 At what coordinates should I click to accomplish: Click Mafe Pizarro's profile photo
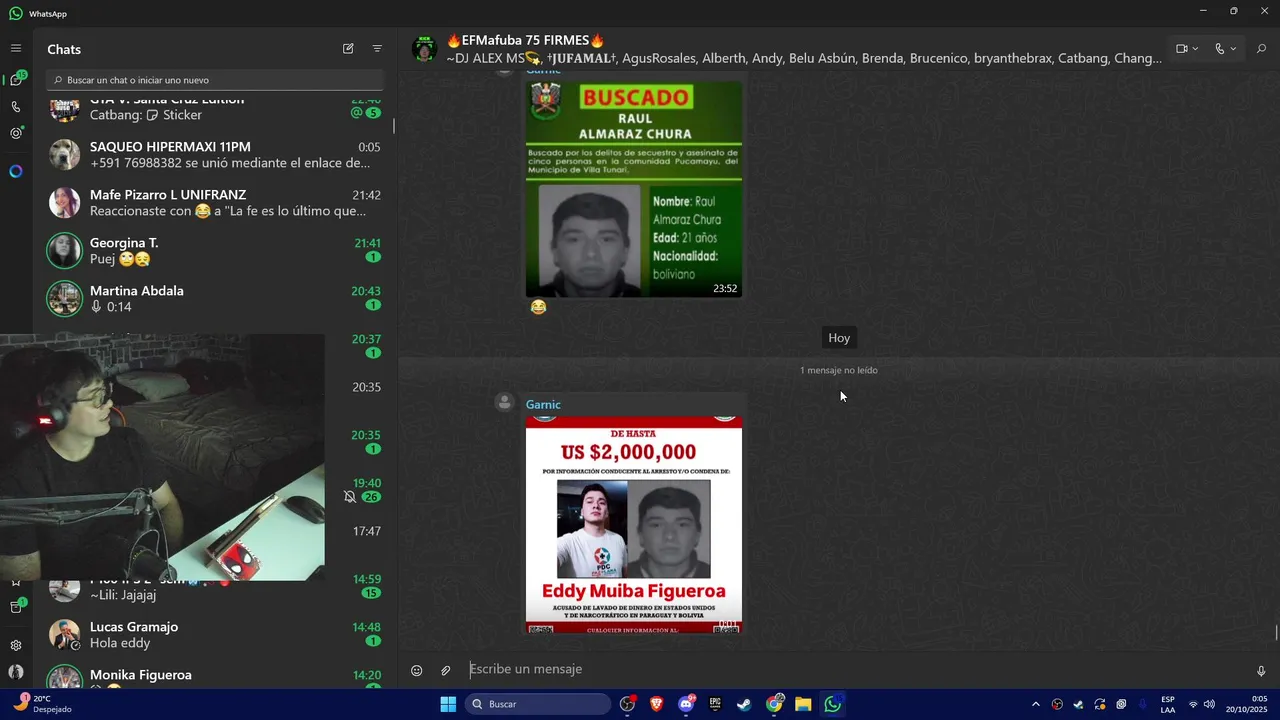point(65,202)
